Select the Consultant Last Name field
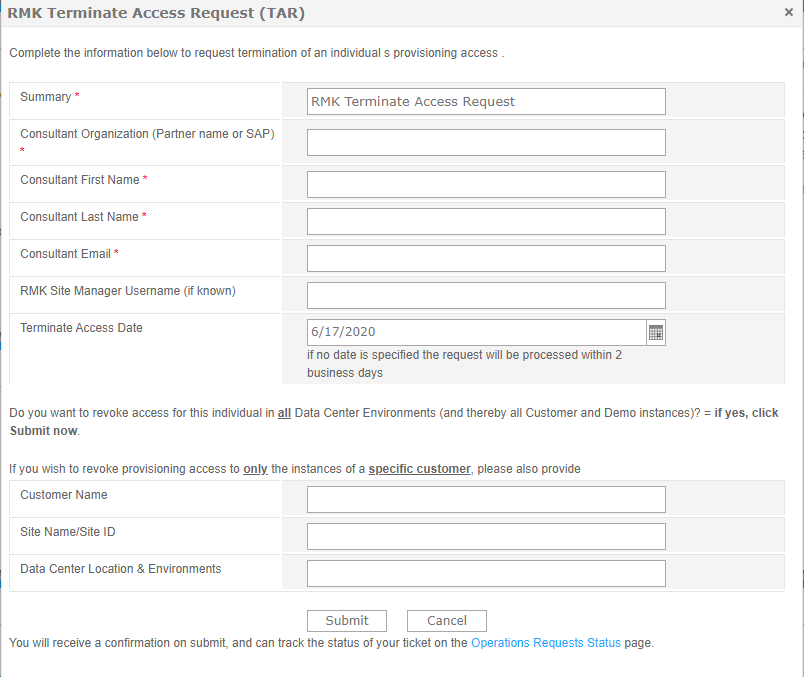This screenshot has height=677, width=804. point(486,221)
